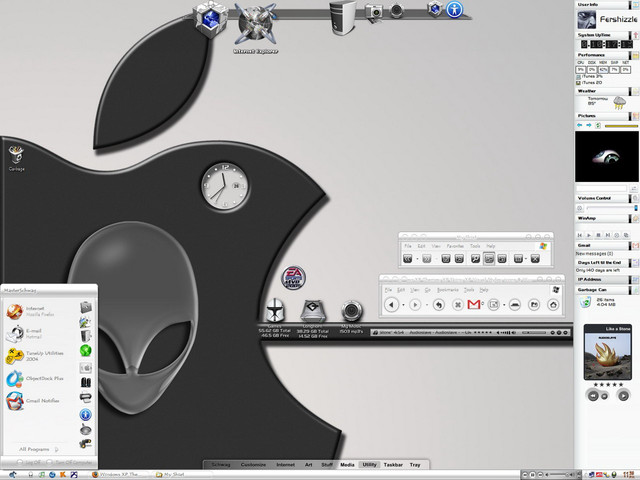Select the Customize tab in the bottom dock
Image resolution: width=640 pixels, height=480 pixels.
(x=253, y=464)
